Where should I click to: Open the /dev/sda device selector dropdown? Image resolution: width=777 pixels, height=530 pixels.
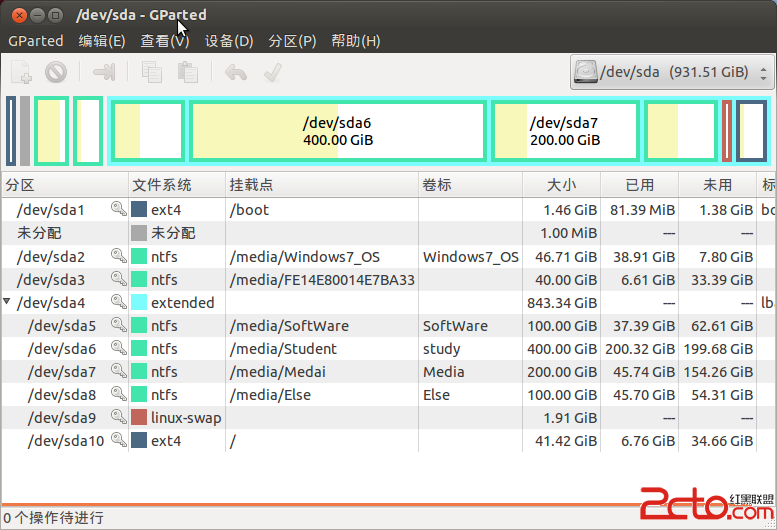pos(671,72)
